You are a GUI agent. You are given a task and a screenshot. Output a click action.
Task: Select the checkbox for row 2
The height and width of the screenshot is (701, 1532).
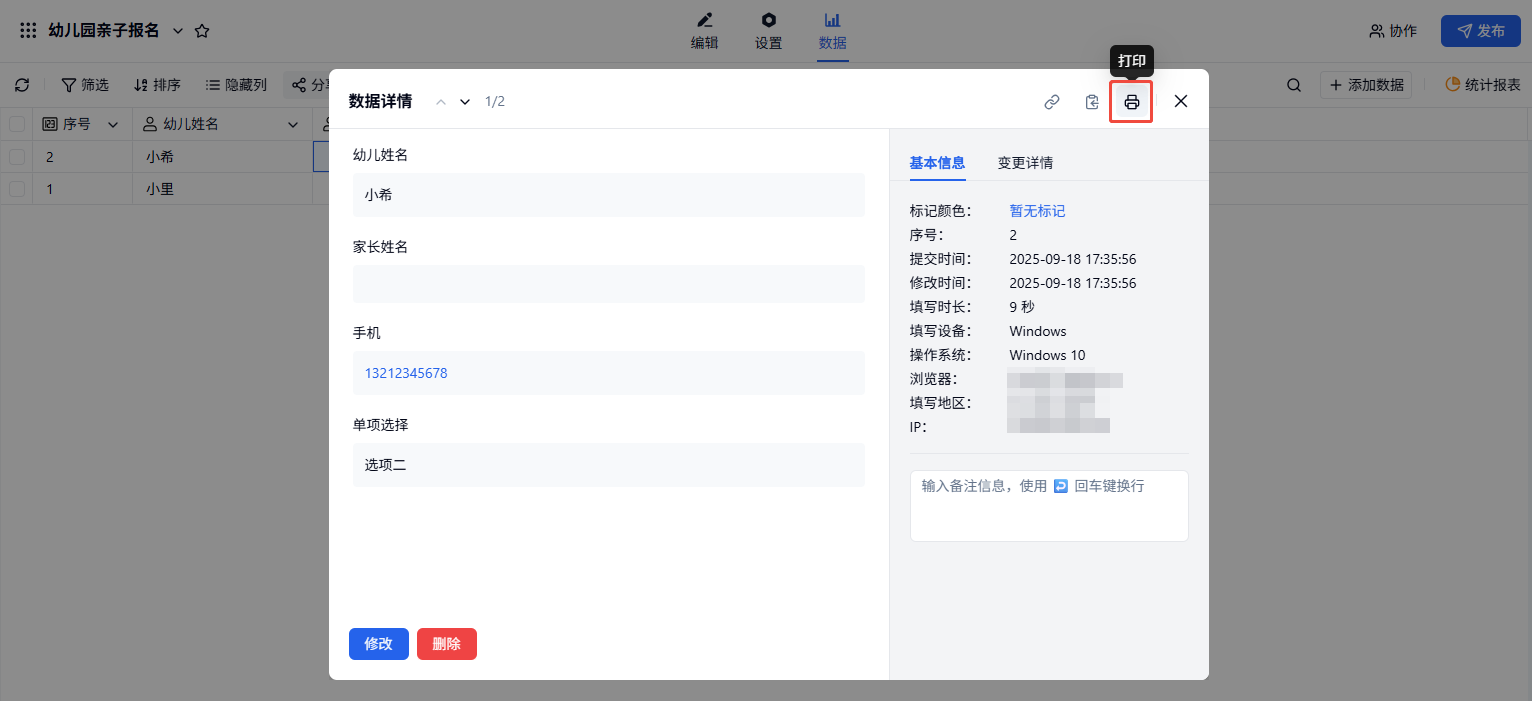click(17, 157)
